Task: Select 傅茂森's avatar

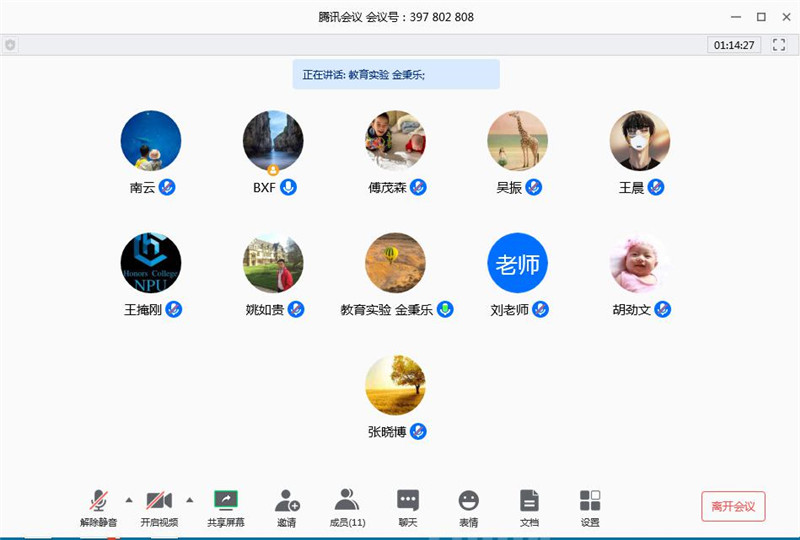Action: click(395, 140)
